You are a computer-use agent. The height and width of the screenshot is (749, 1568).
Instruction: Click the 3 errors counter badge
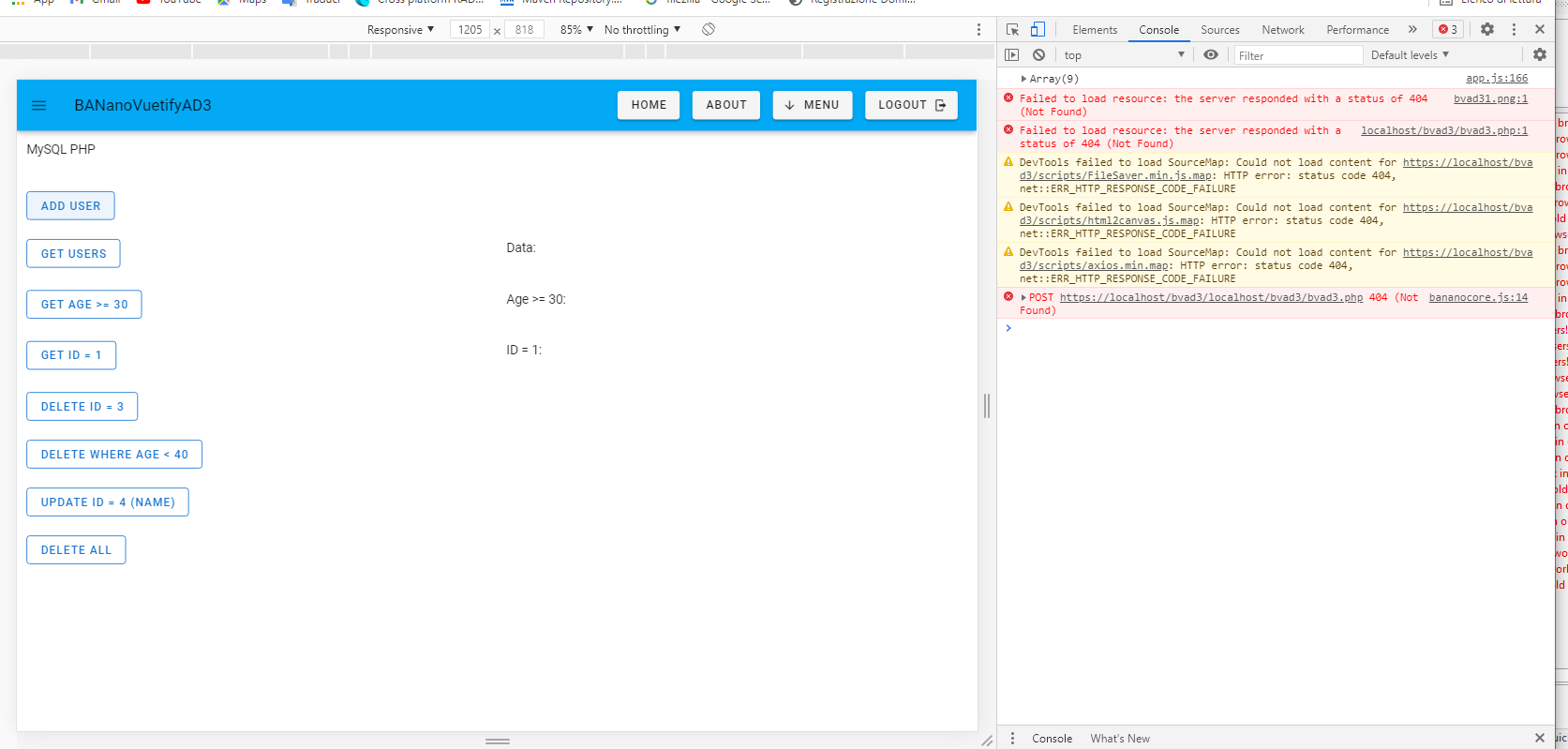pos(1448,29)
